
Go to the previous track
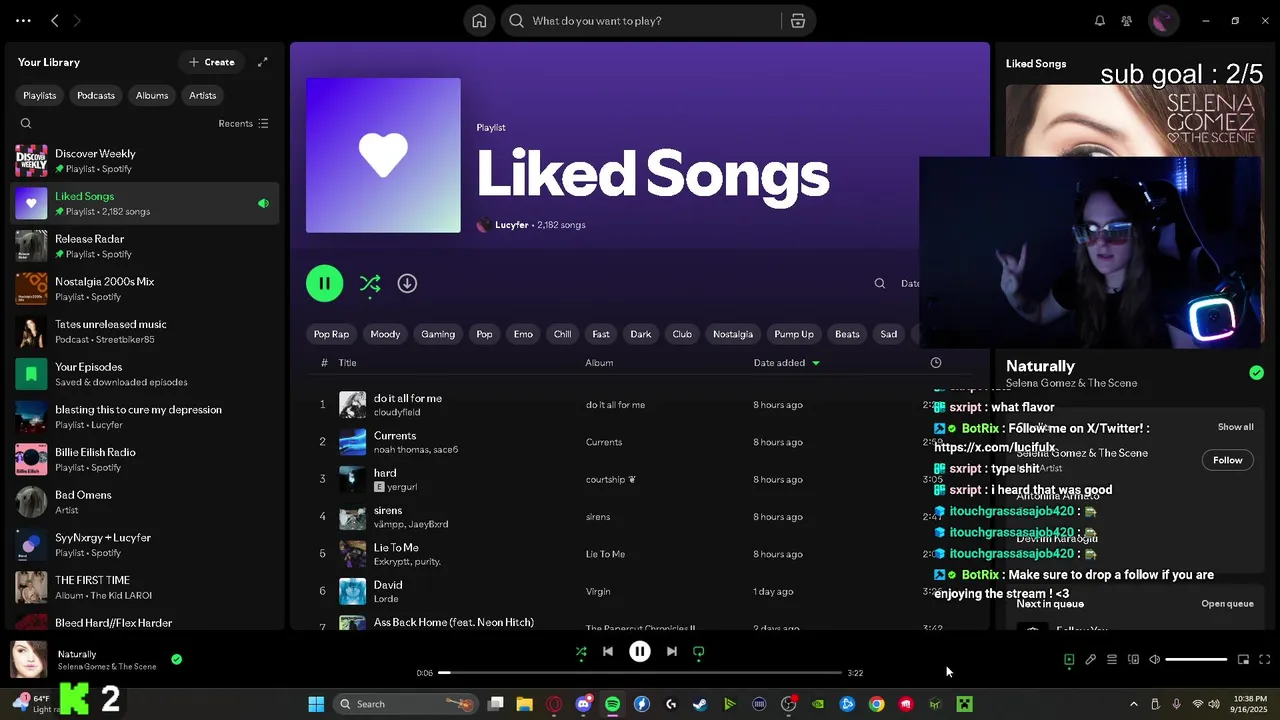[608, 652]
